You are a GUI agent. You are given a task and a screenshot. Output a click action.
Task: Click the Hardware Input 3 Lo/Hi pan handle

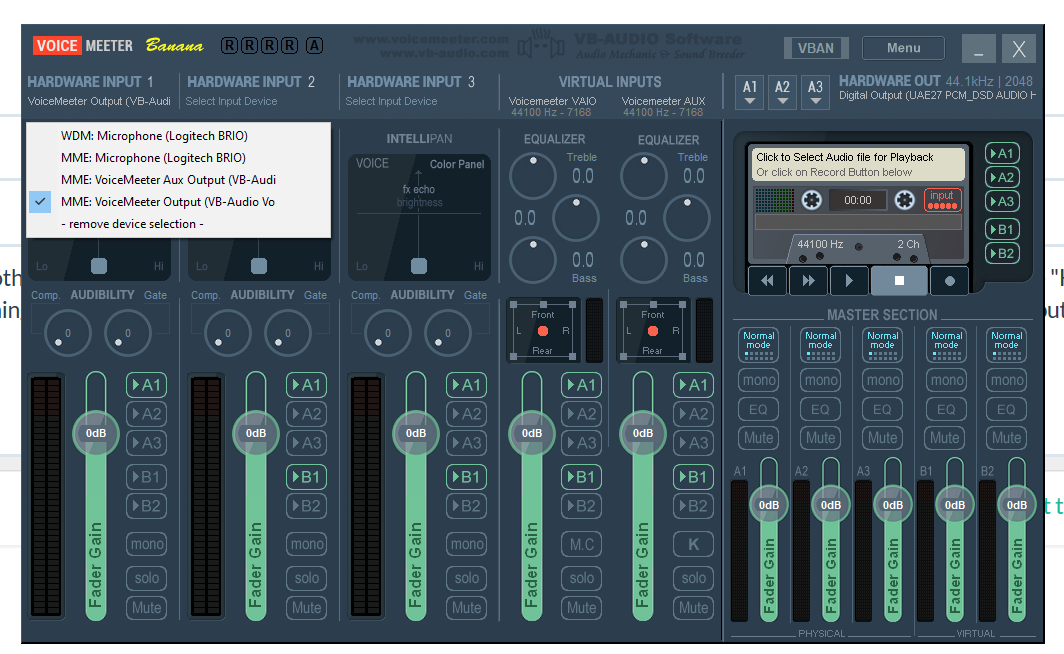[419, 265]
